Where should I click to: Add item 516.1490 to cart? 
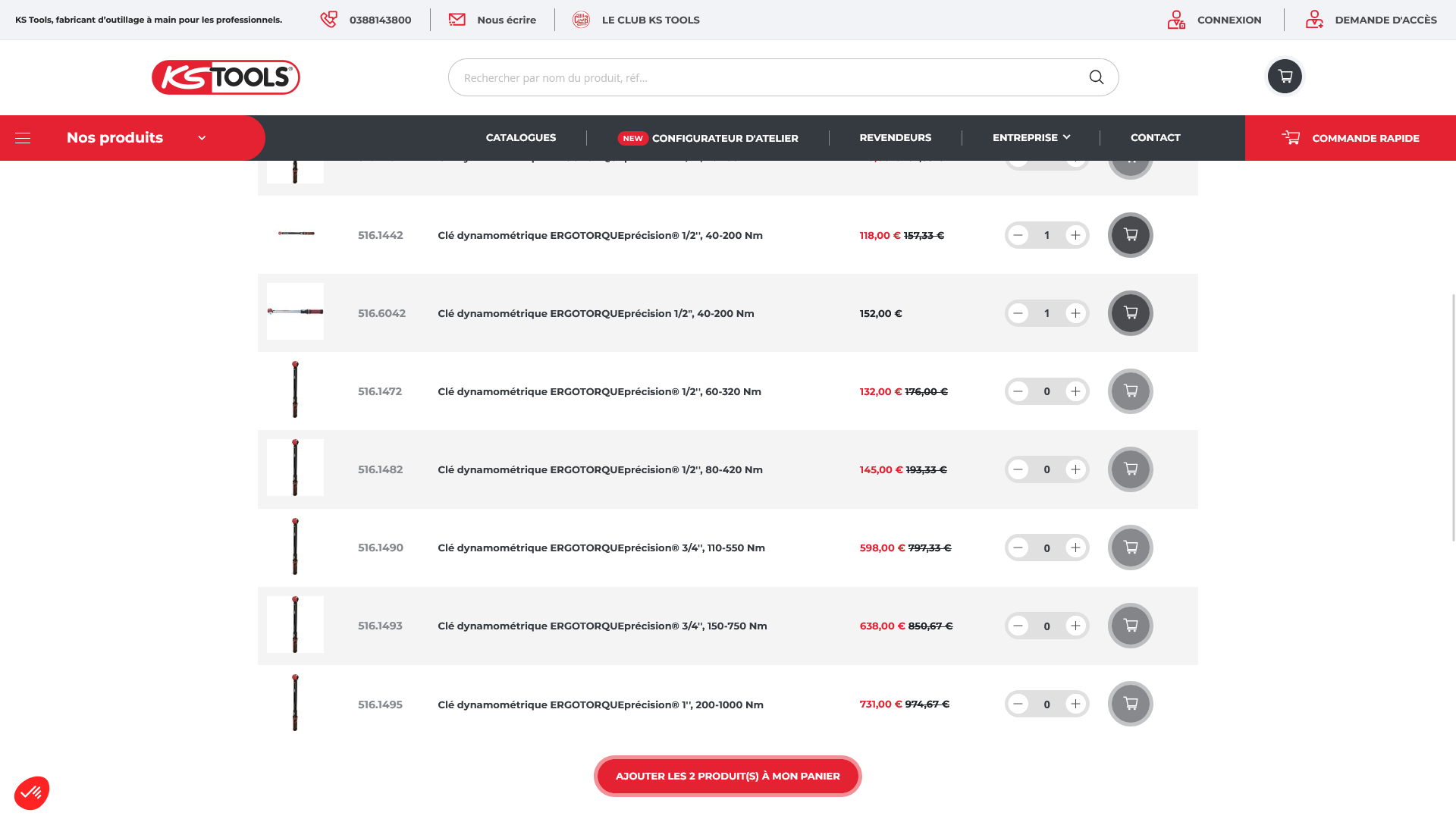(x=1130, y=548)
